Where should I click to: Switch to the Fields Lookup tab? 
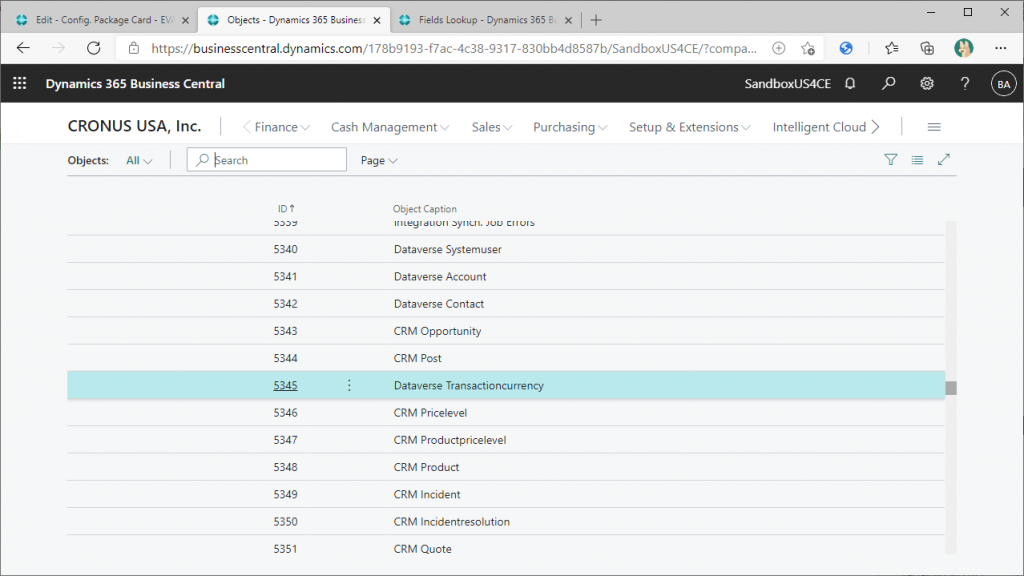coord(487,20)
